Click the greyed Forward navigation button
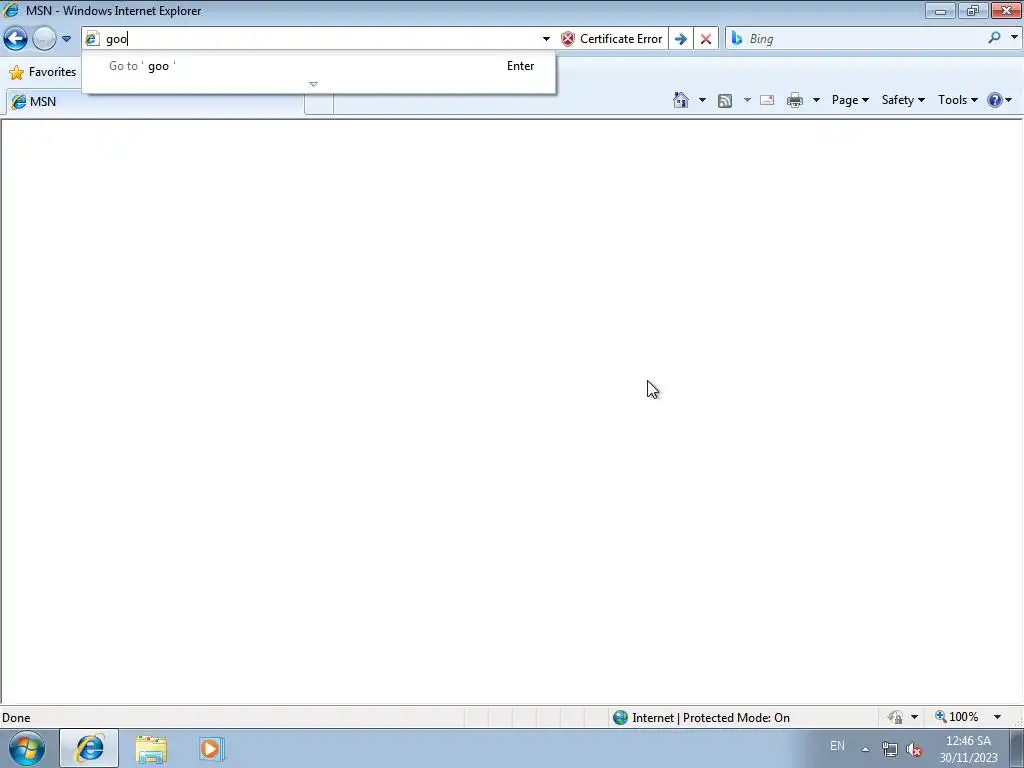The height and width of the screenshot is (768, 1024). click(x=44, y=39)
